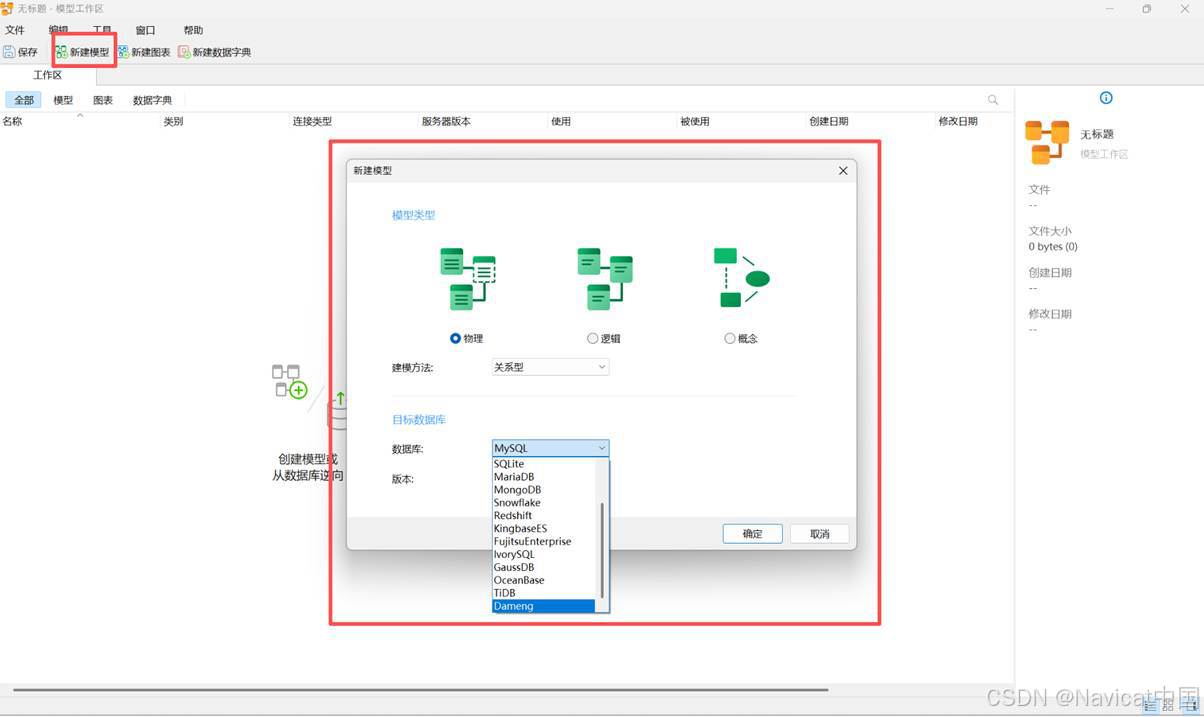Click the orange workspace icon beside 无标题

coord(1047,142)
